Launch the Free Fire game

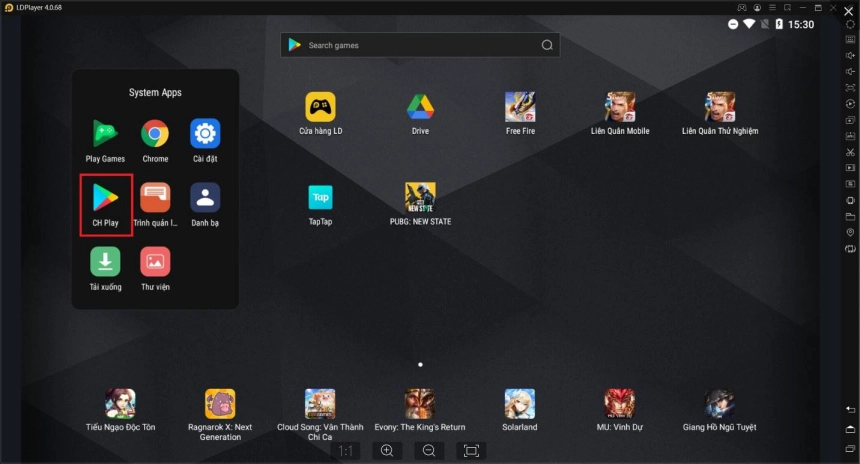[x=520, y=107]
